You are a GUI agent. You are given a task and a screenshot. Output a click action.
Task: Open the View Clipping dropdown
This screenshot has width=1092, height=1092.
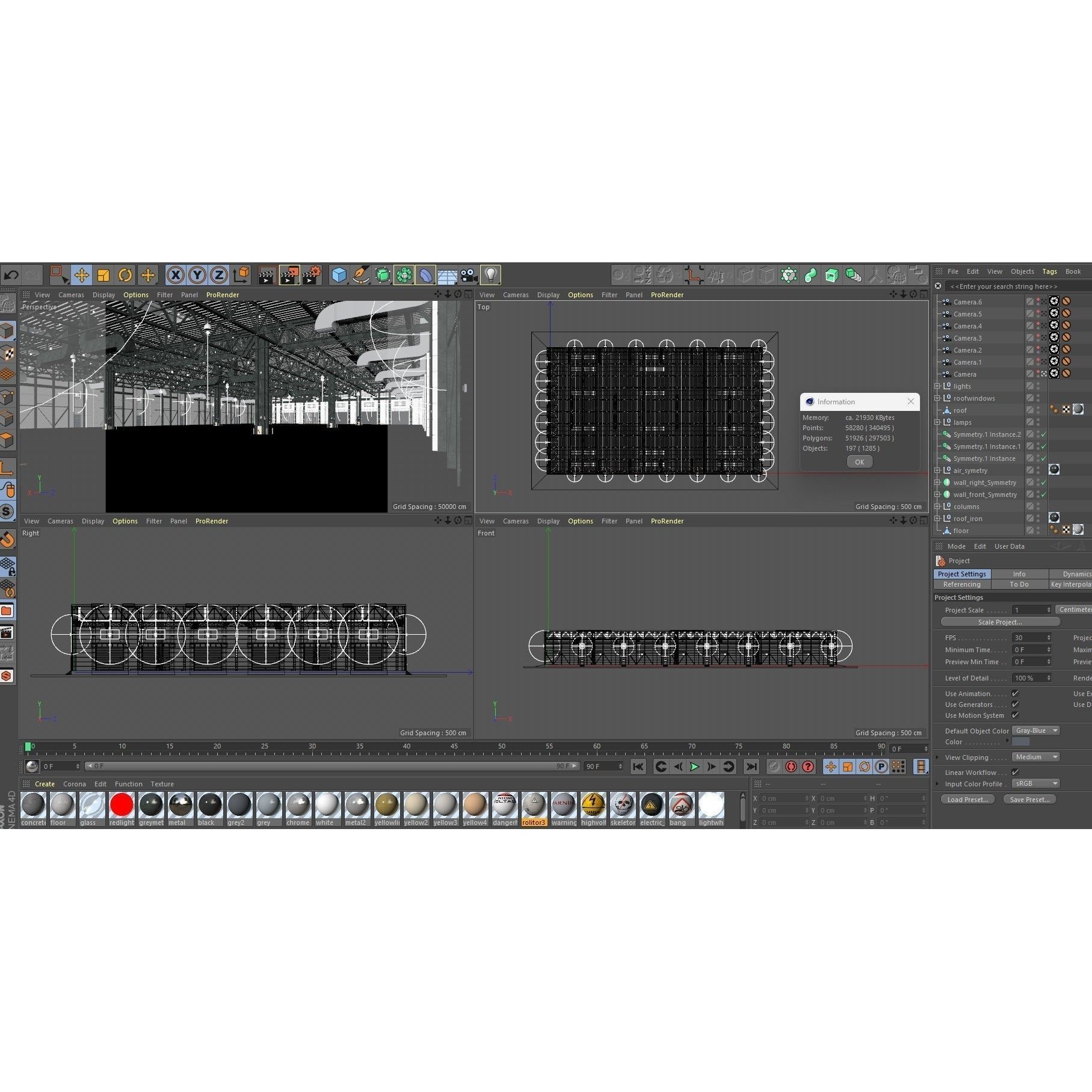coord(1035,757)
